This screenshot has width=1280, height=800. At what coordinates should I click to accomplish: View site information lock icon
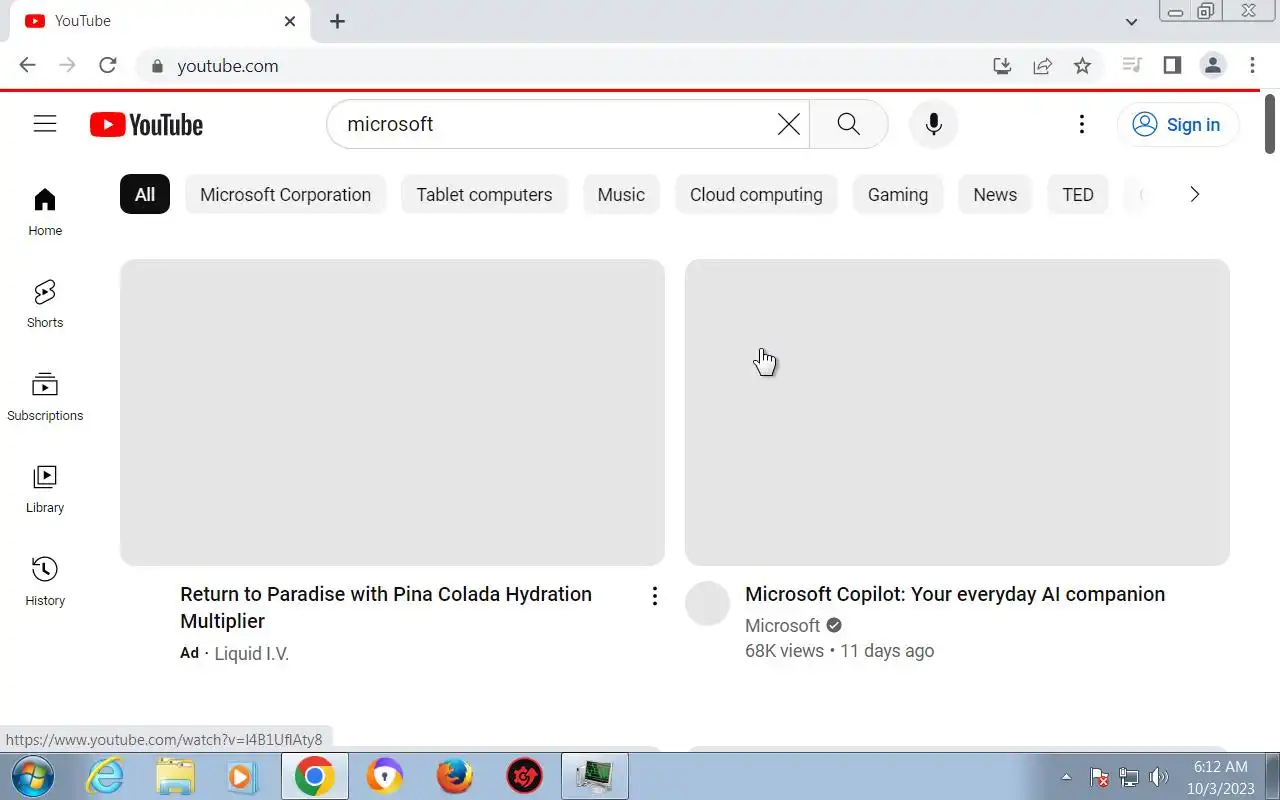tap(156, 66)
